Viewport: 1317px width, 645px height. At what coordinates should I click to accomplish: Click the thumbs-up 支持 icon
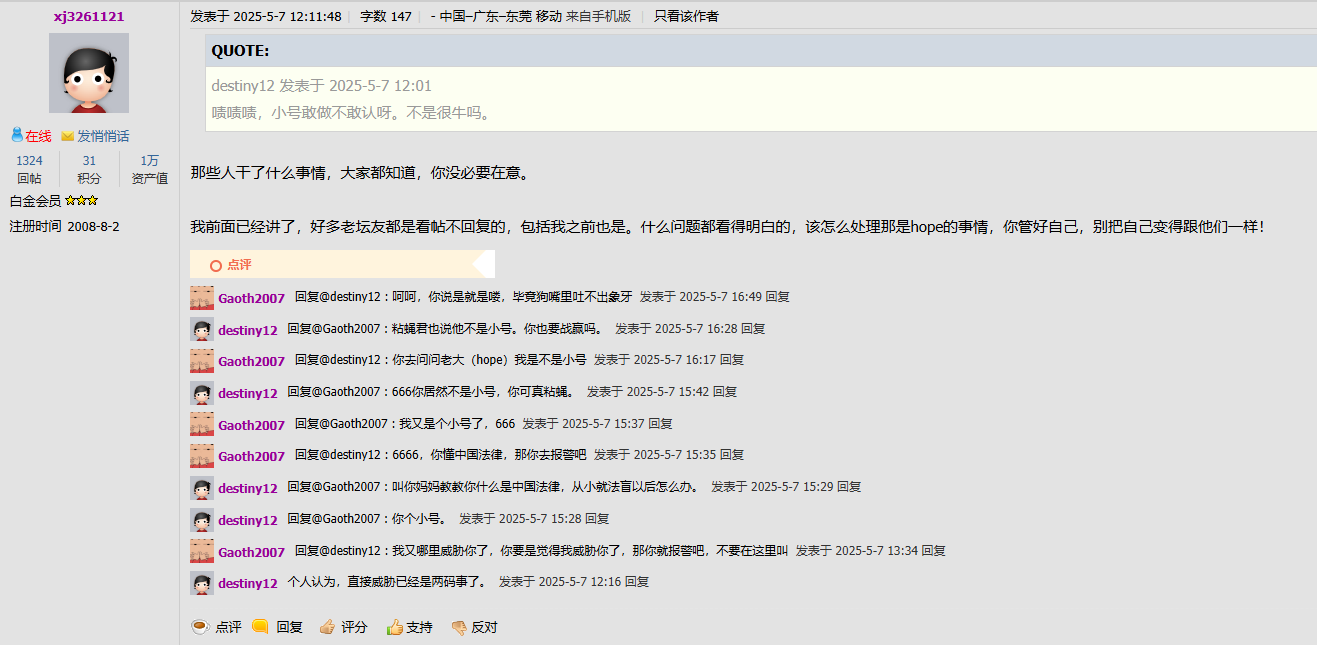coord(394,627)
